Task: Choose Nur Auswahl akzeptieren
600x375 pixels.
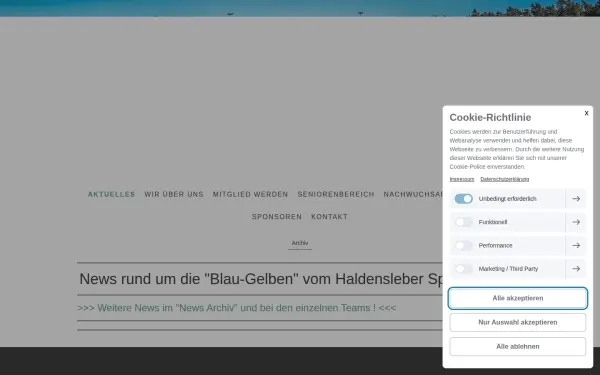Action: (518, 322)
